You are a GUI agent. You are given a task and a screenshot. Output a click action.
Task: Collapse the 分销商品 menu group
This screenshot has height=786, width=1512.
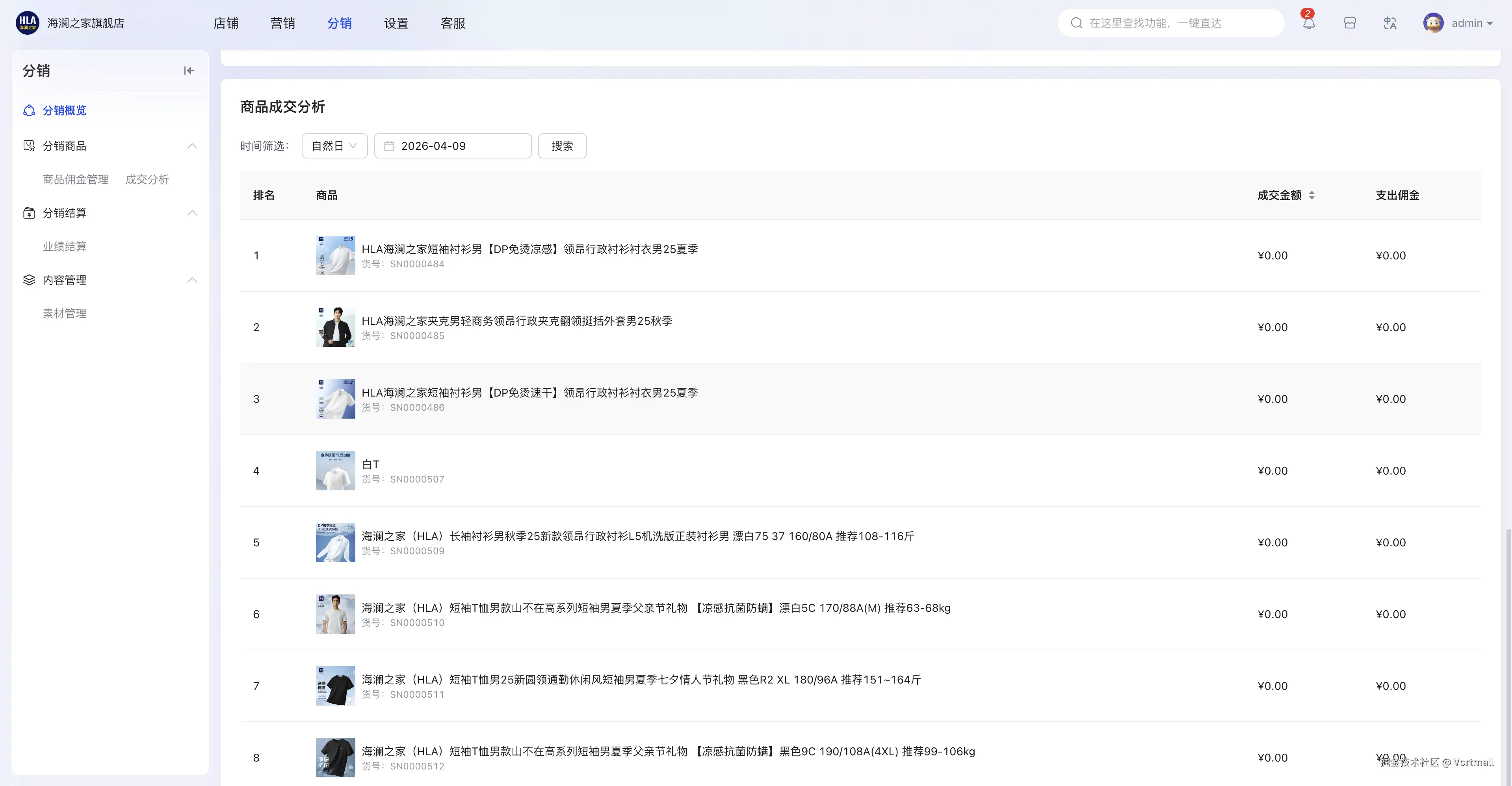pos(192,146)
